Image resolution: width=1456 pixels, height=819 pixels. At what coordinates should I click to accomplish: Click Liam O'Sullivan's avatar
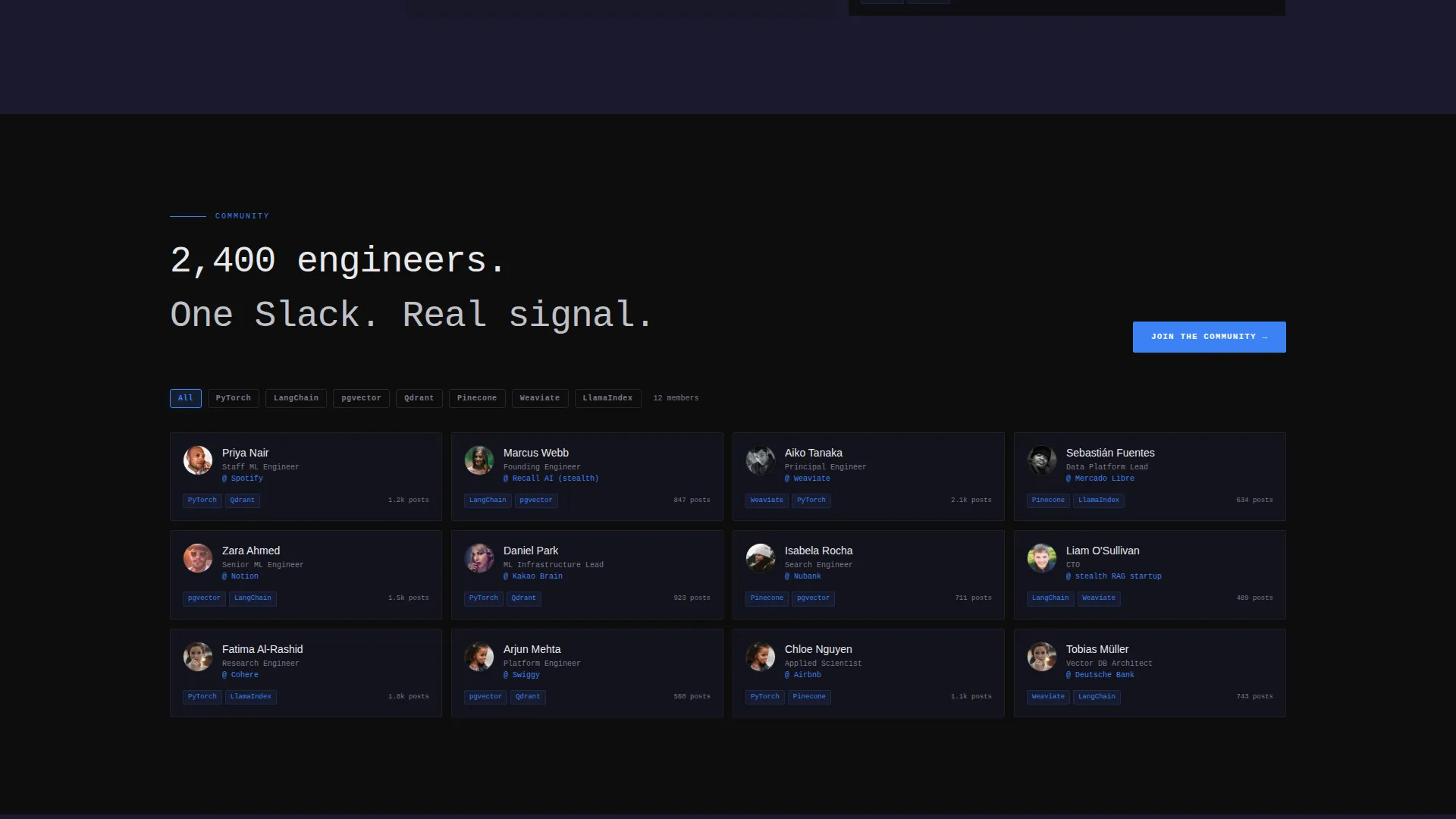(x=1042, y=558)
